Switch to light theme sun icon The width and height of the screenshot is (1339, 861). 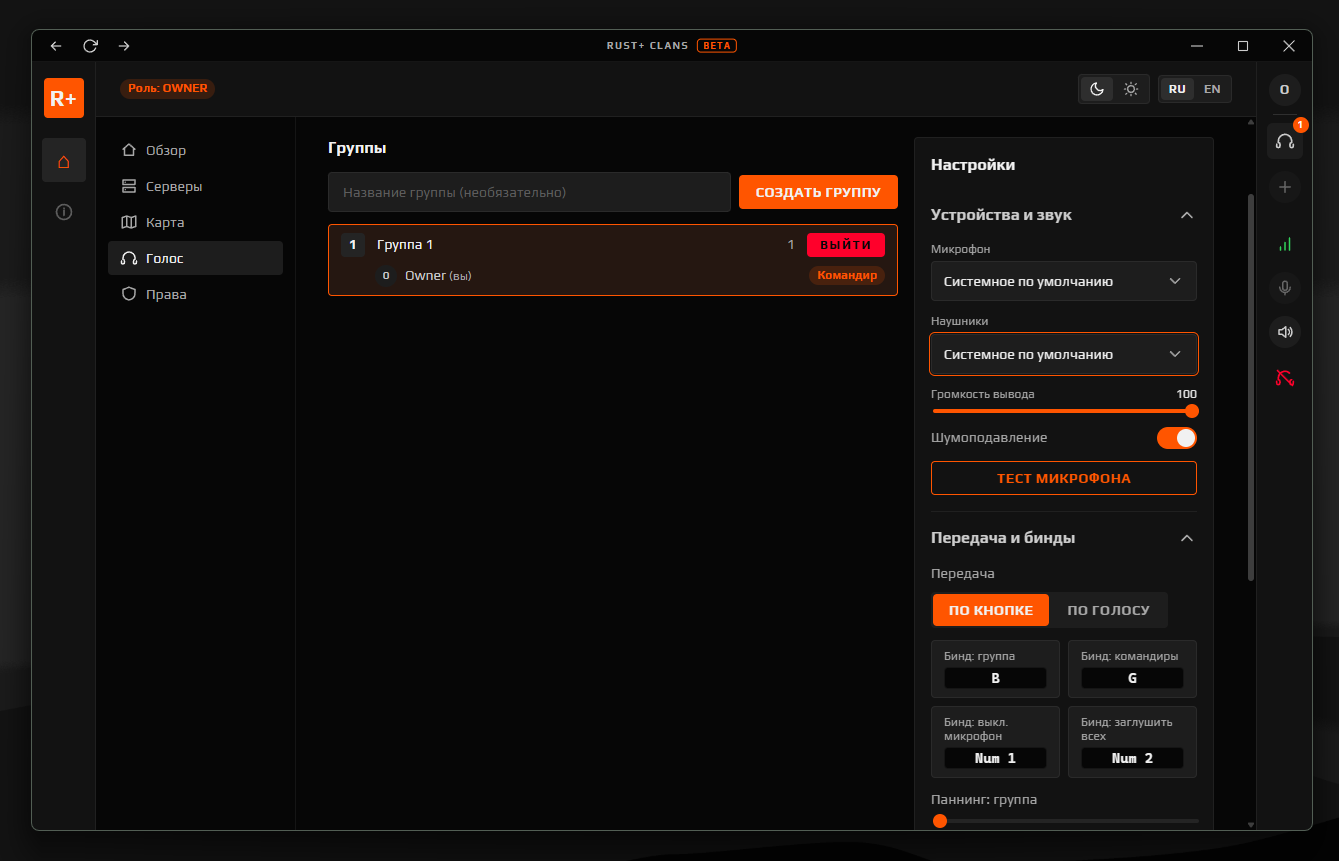click(x=1131, y=89)
